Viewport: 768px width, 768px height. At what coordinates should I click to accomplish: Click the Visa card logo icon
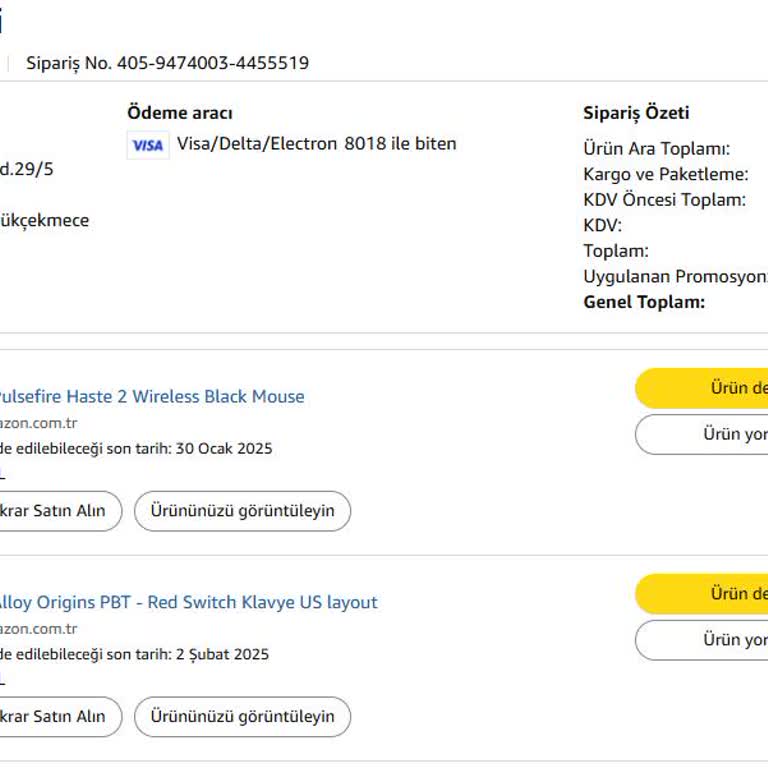(148, 145)
